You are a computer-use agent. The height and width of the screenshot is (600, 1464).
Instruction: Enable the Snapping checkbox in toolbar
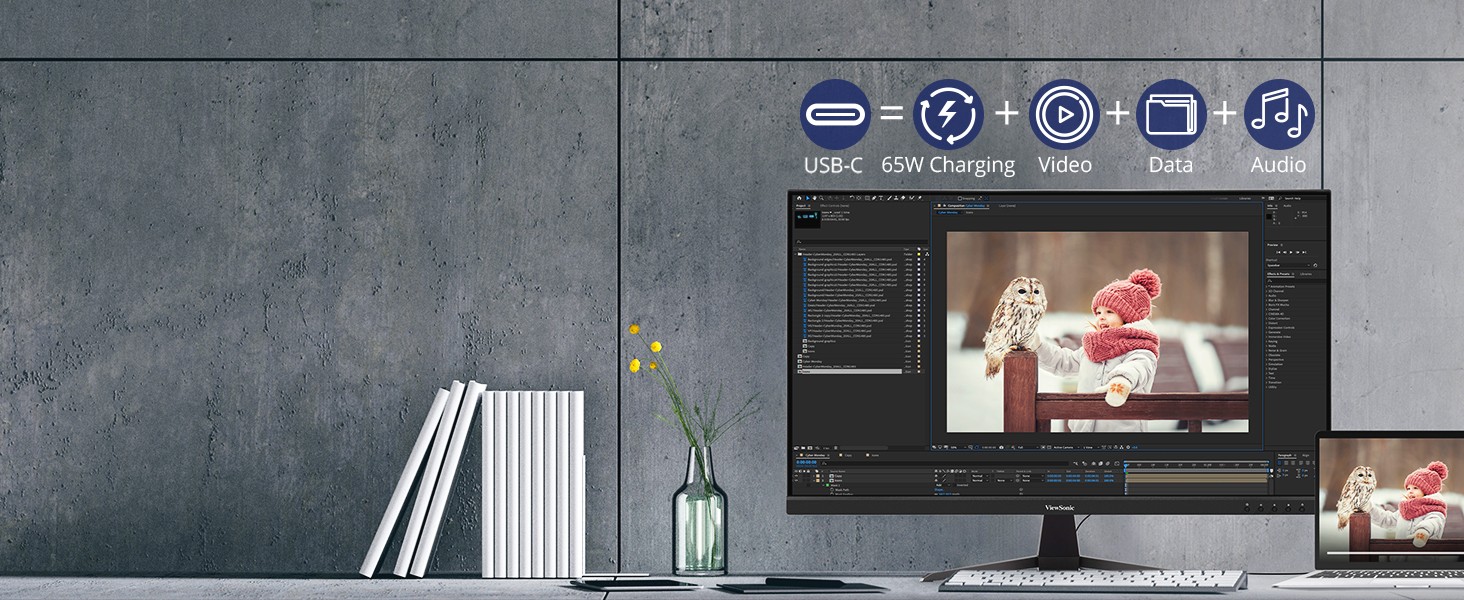[958, 198]
